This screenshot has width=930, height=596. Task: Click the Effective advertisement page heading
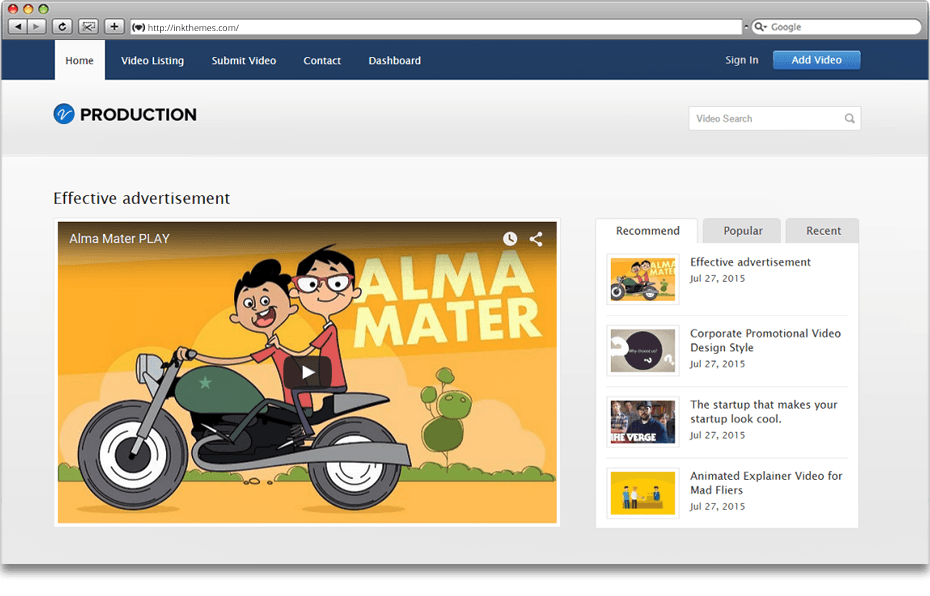pos(142,198)
